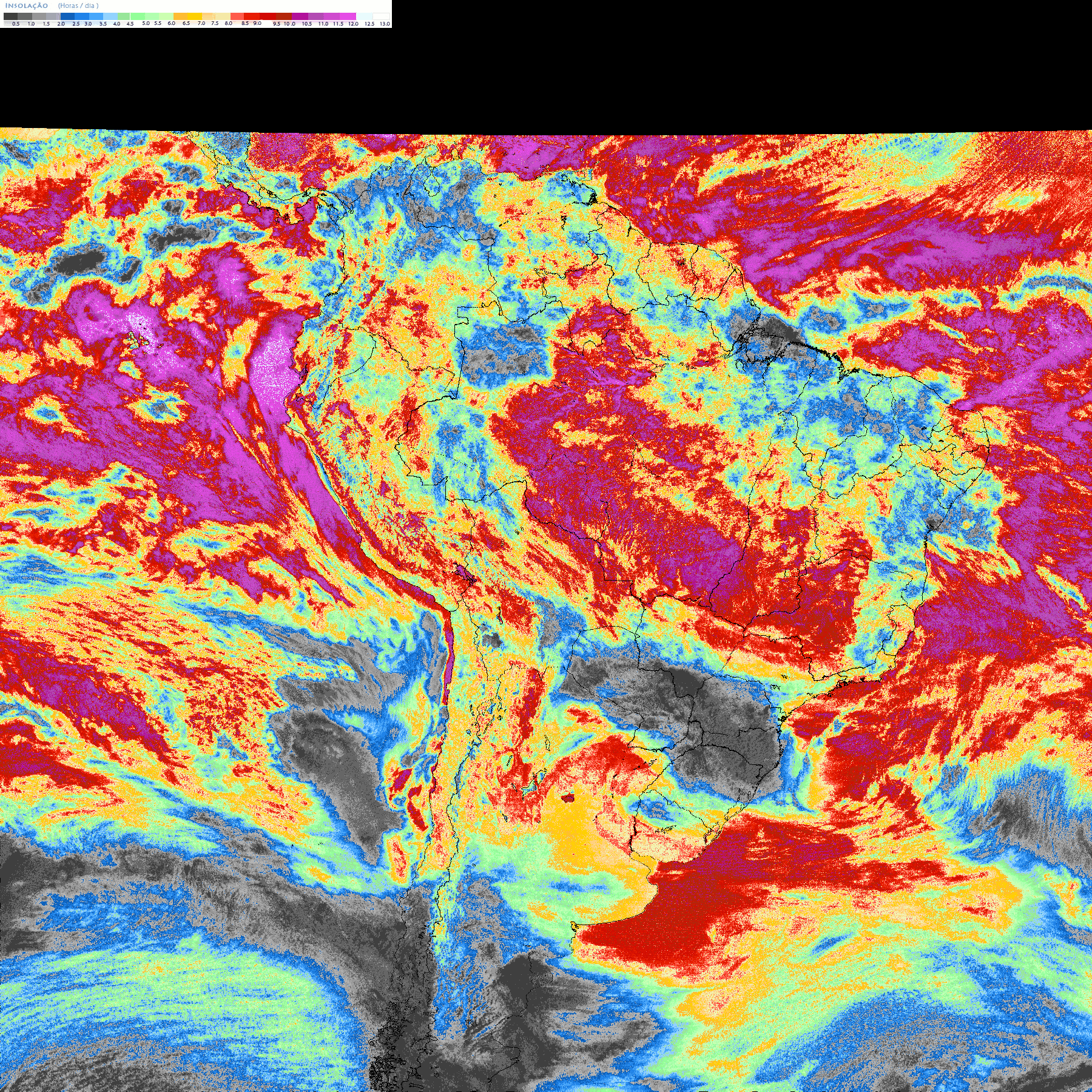Pick the orange swatch for 6.5 hours
The width and height of the screenshot is (1092, 1092).
[x=180, y=16]
